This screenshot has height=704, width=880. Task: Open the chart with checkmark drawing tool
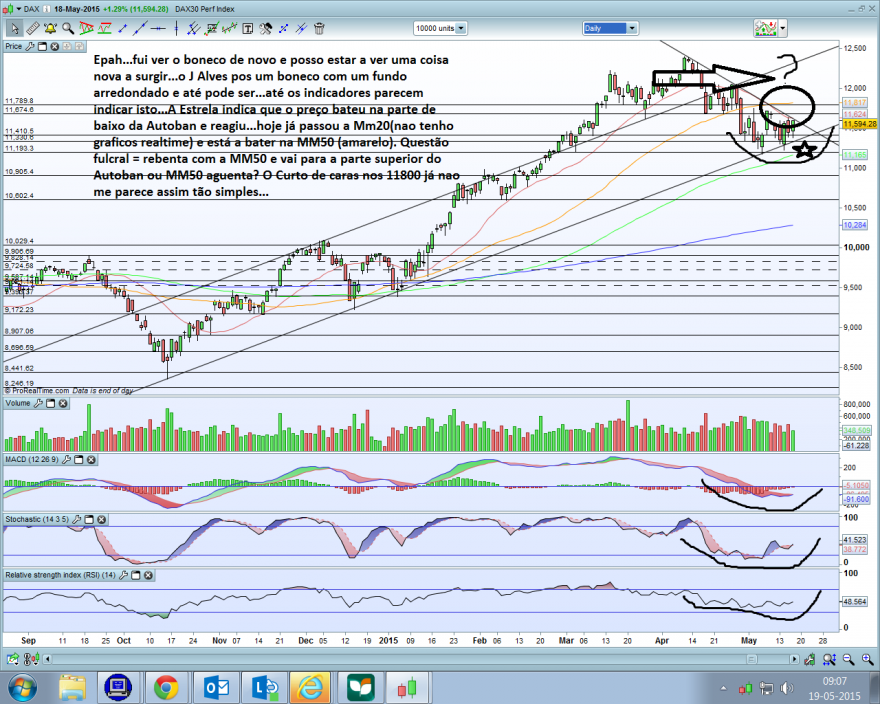[x=212, y=28]
